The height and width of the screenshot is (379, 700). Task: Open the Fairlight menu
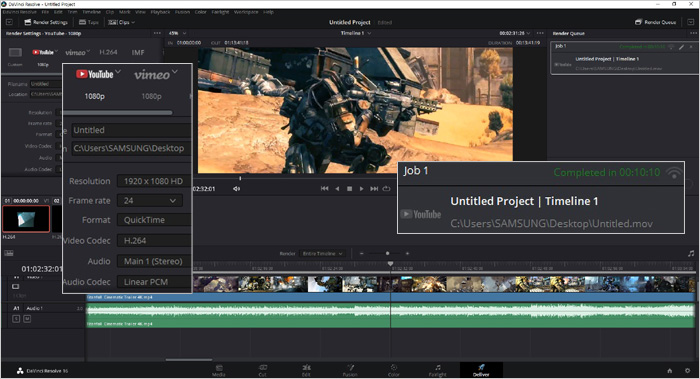click(220, 12)
